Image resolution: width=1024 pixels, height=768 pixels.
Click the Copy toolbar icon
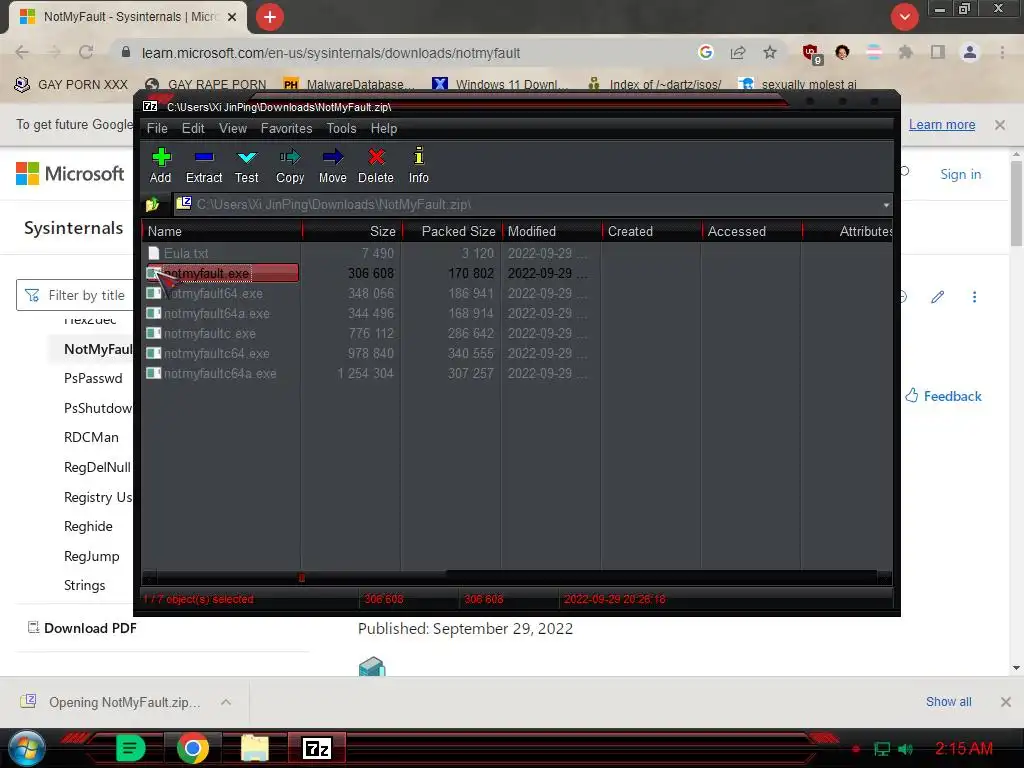(x=290, y=166)
